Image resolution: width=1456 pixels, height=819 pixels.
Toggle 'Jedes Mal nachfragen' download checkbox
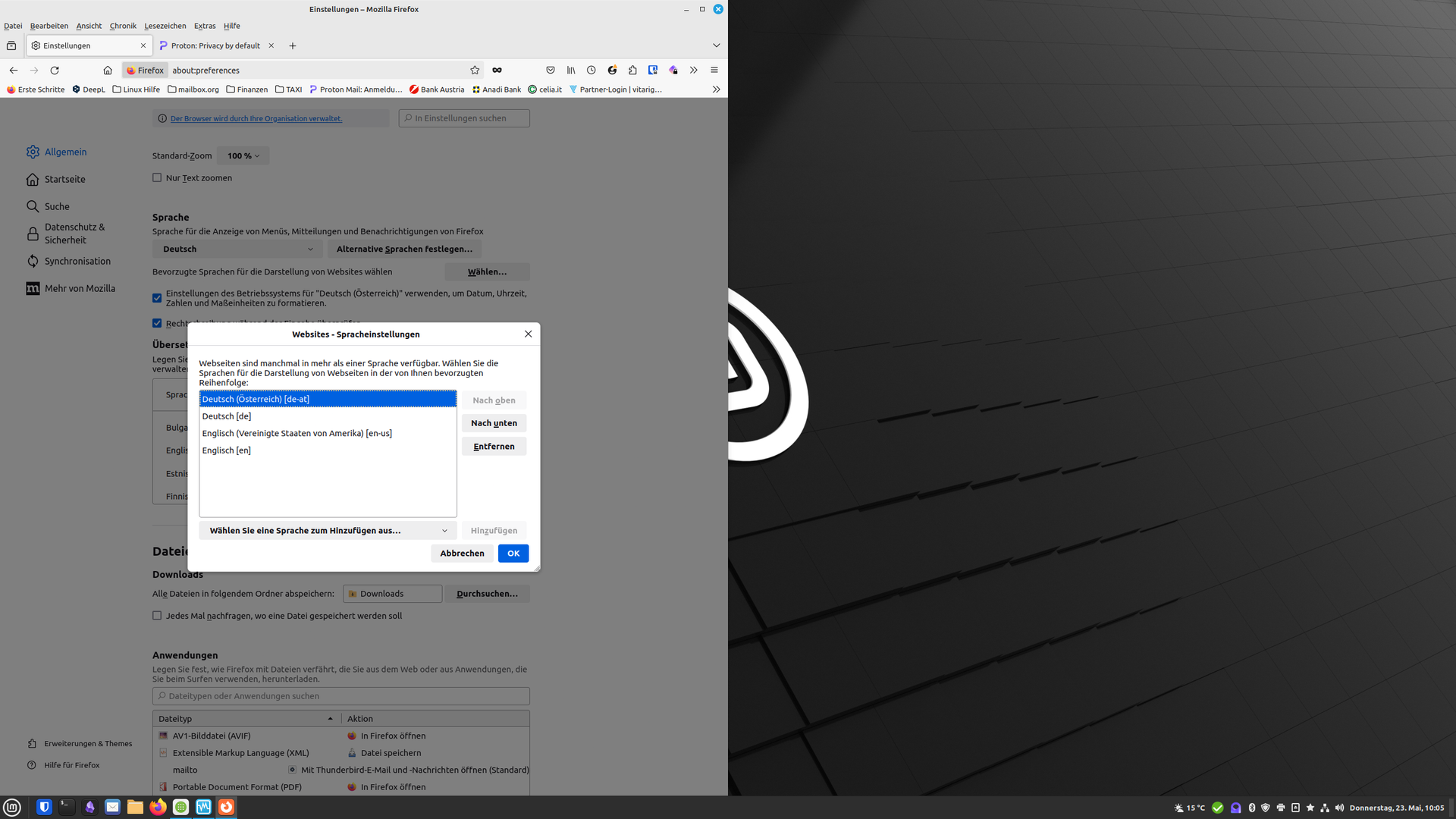tap(157, 616)
